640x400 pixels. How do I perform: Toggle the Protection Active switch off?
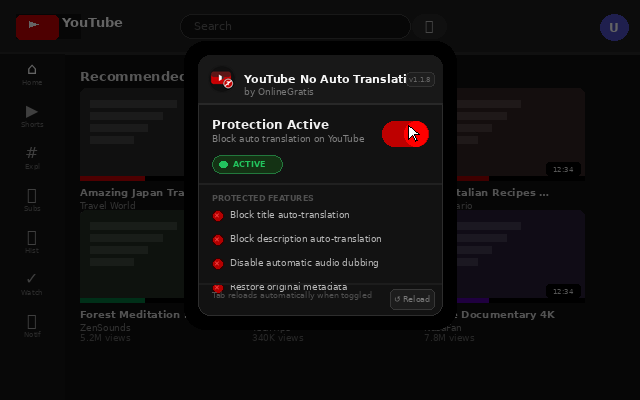coord(405,134)
